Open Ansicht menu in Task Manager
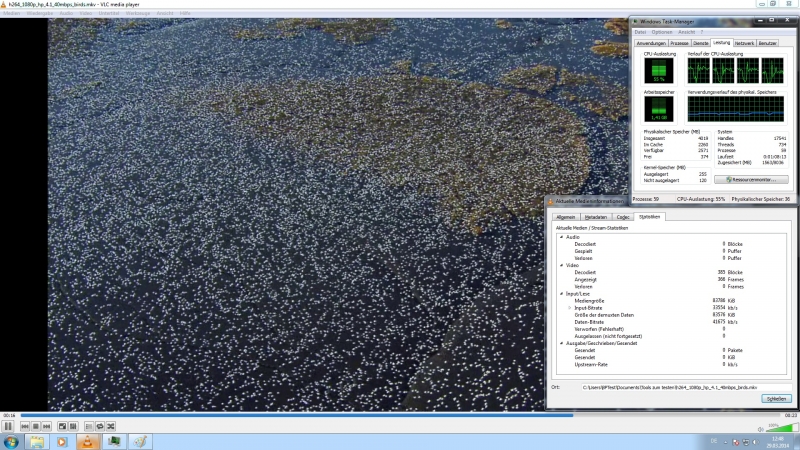800x450 pixels. 686,32
